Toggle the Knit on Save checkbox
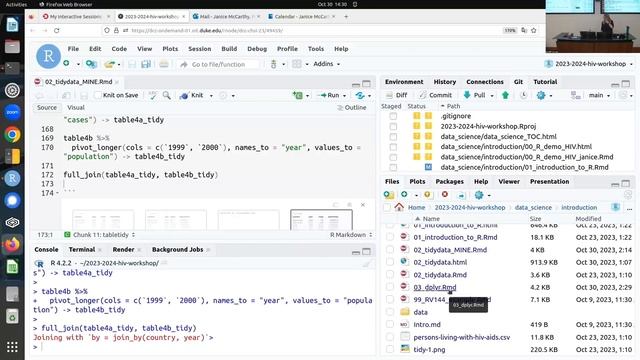The height and width of the screenshot is (360, 640). [x=98, y=95]
